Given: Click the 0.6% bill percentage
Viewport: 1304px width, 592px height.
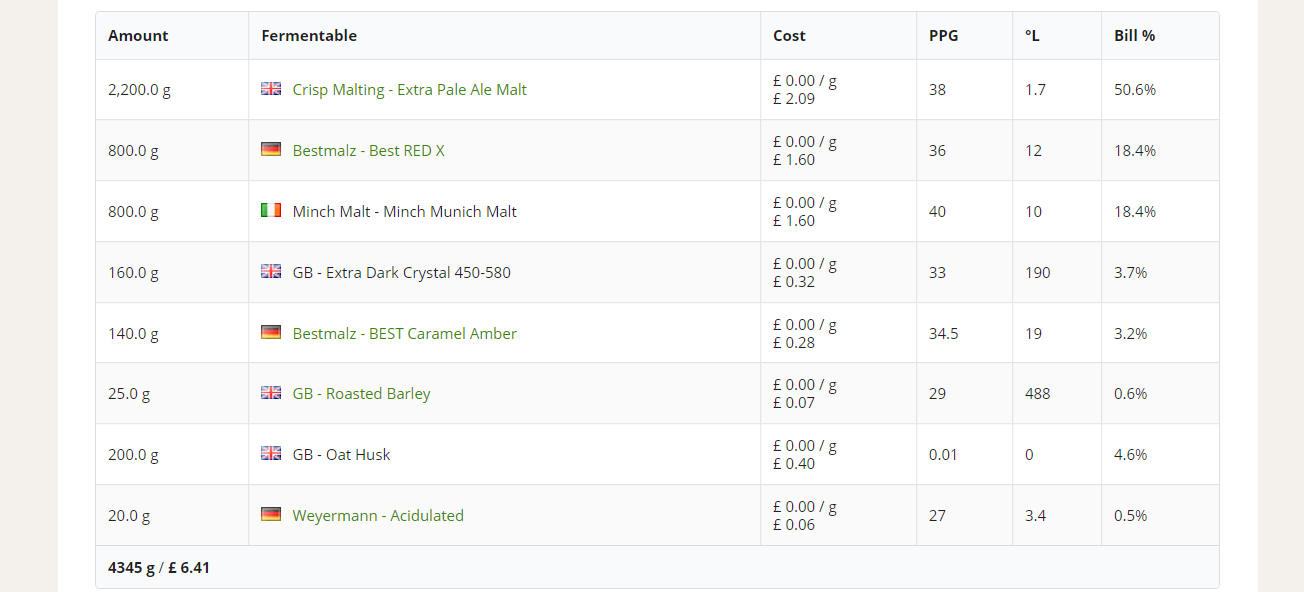Looking at the screenshot, I should (x=1131, y=393).
